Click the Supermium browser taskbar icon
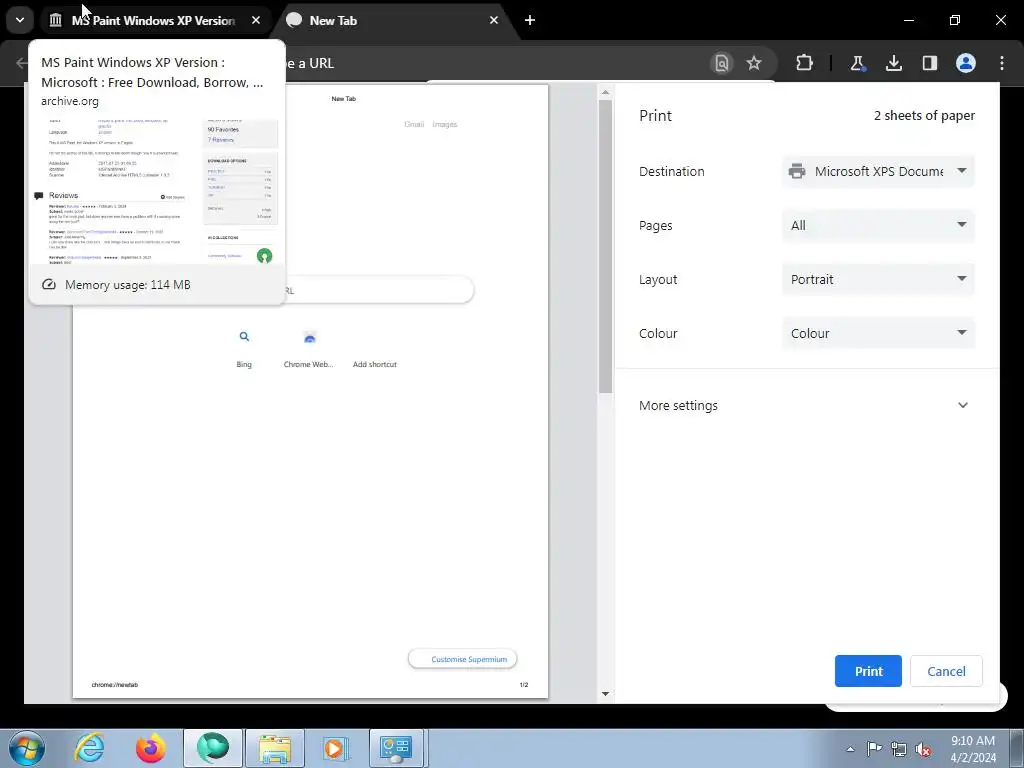 (x=213, y=748)
